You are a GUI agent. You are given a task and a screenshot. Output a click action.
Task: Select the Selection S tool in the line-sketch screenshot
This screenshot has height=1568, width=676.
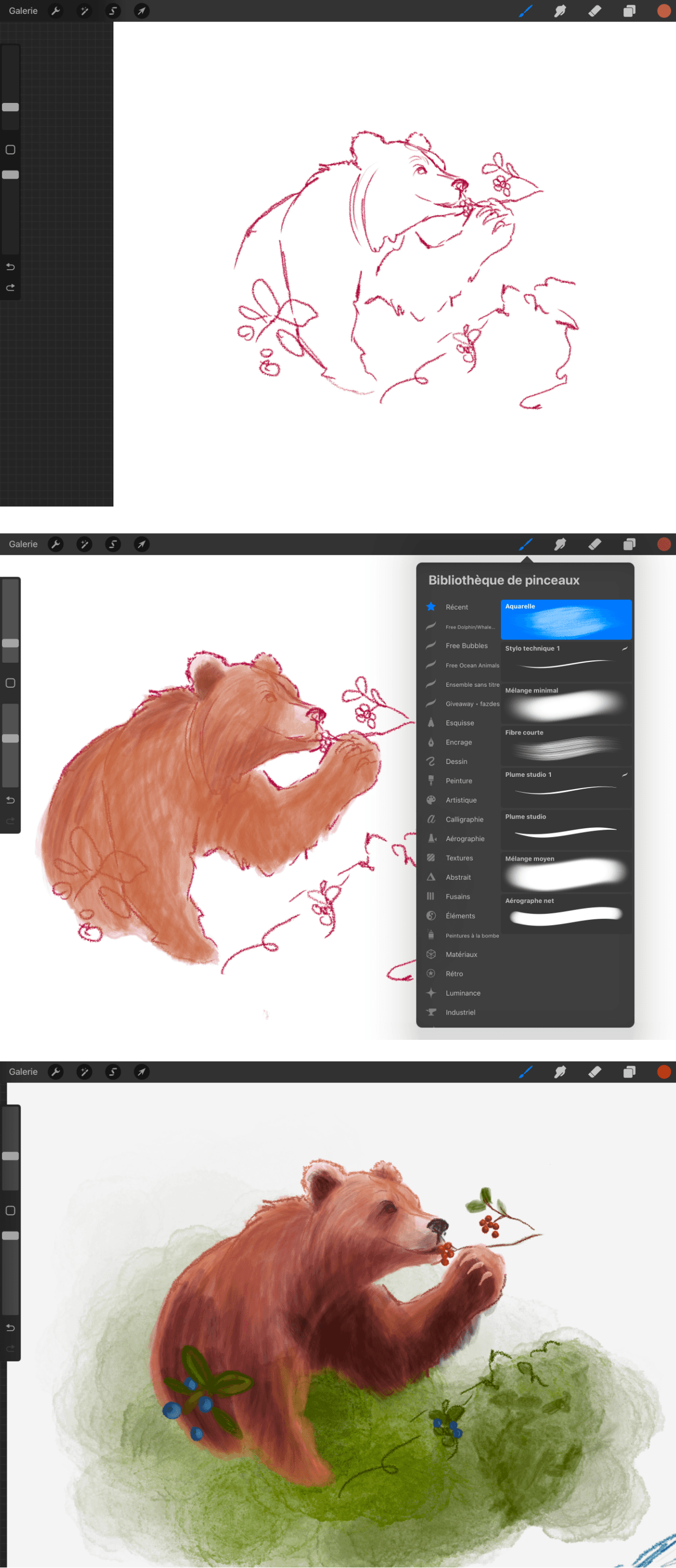click(113, 11)
